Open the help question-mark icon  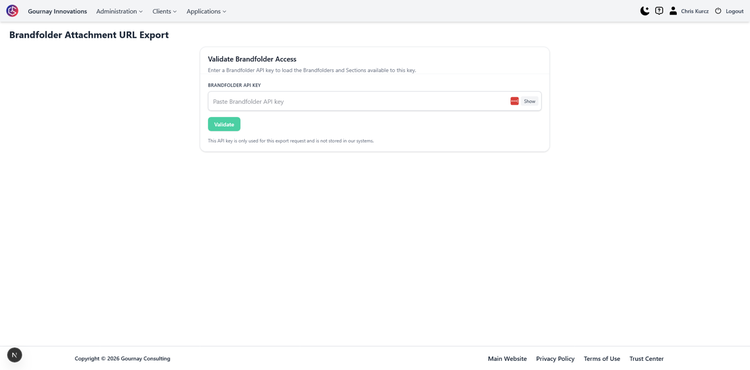pyautogui.click(x=659, y=11)
